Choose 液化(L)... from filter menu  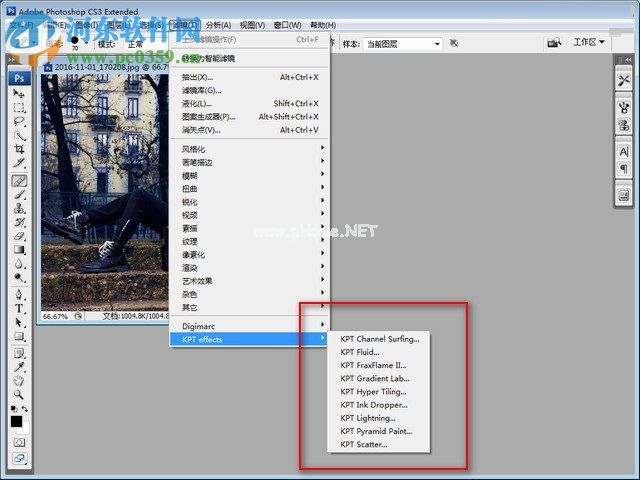pyautogui.click(x=250, y=104)
